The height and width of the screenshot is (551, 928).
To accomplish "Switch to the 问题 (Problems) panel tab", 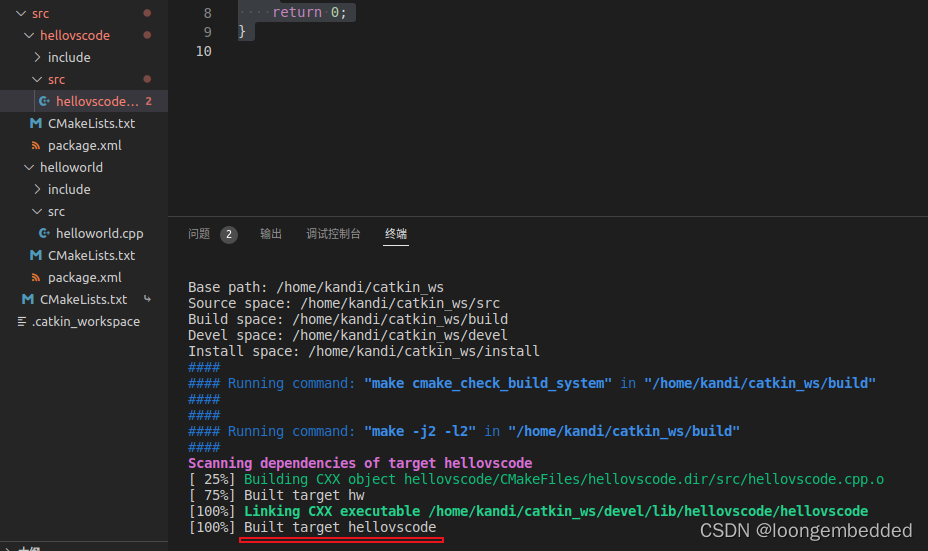I will [199, 234].
